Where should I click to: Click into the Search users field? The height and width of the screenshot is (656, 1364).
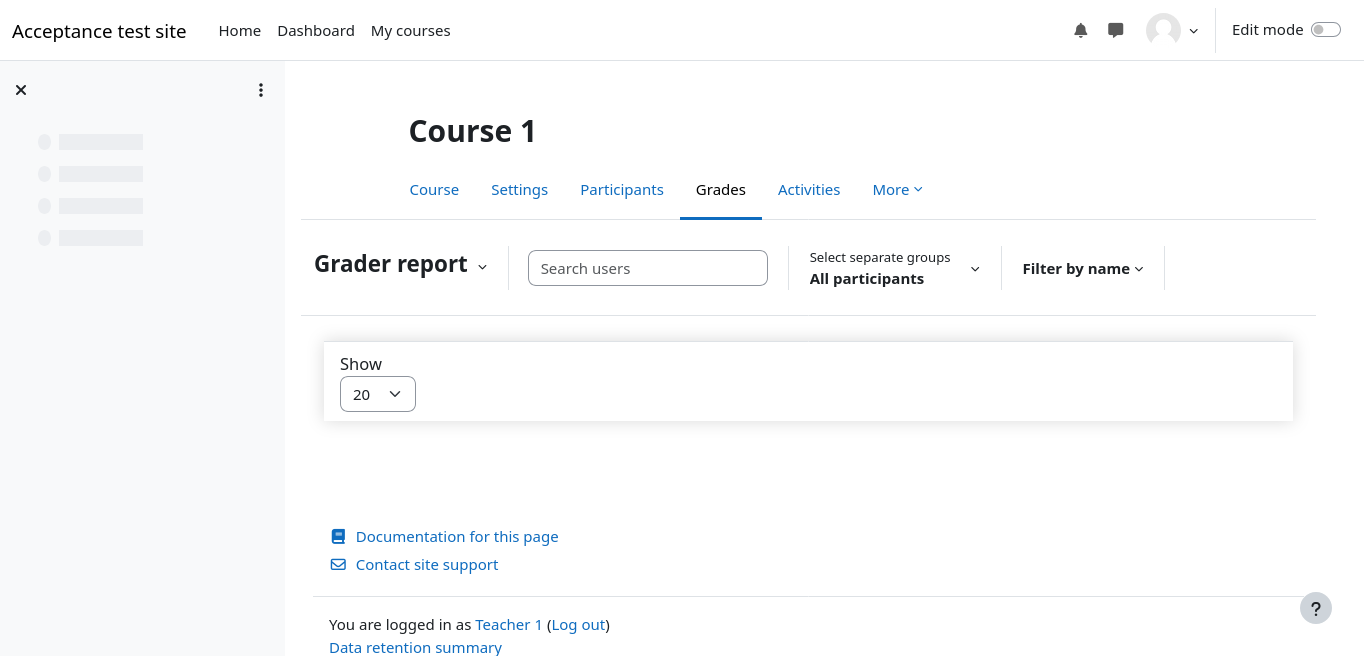pos(647,269)
